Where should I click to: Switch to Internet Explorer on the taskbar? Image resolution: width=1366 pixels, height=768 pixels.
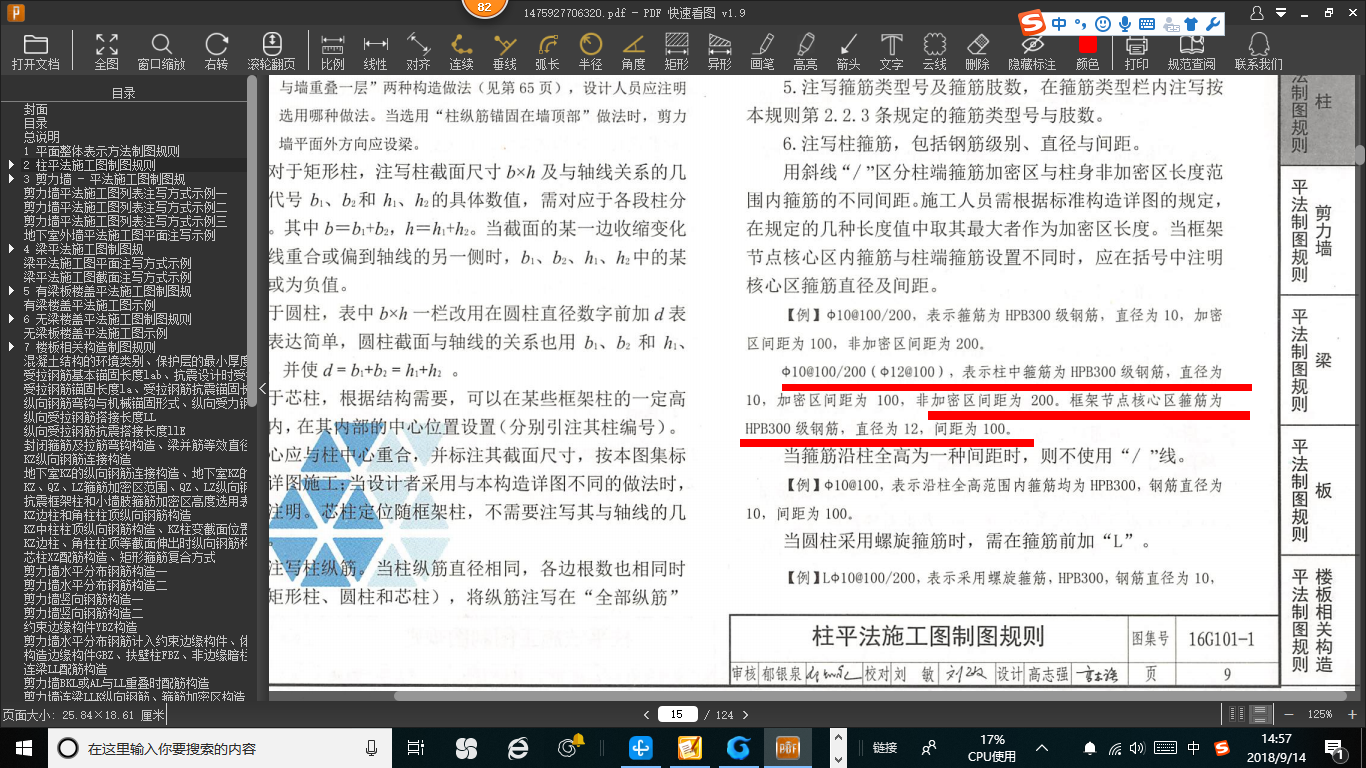tap(517, 747)
